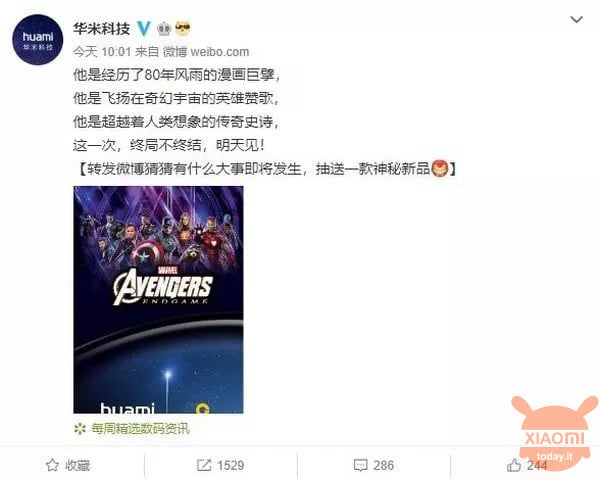This screenshot has width=600, height=480.
Task: Enlarge the Avengers Endgame poster image
Action: (158, 300)
